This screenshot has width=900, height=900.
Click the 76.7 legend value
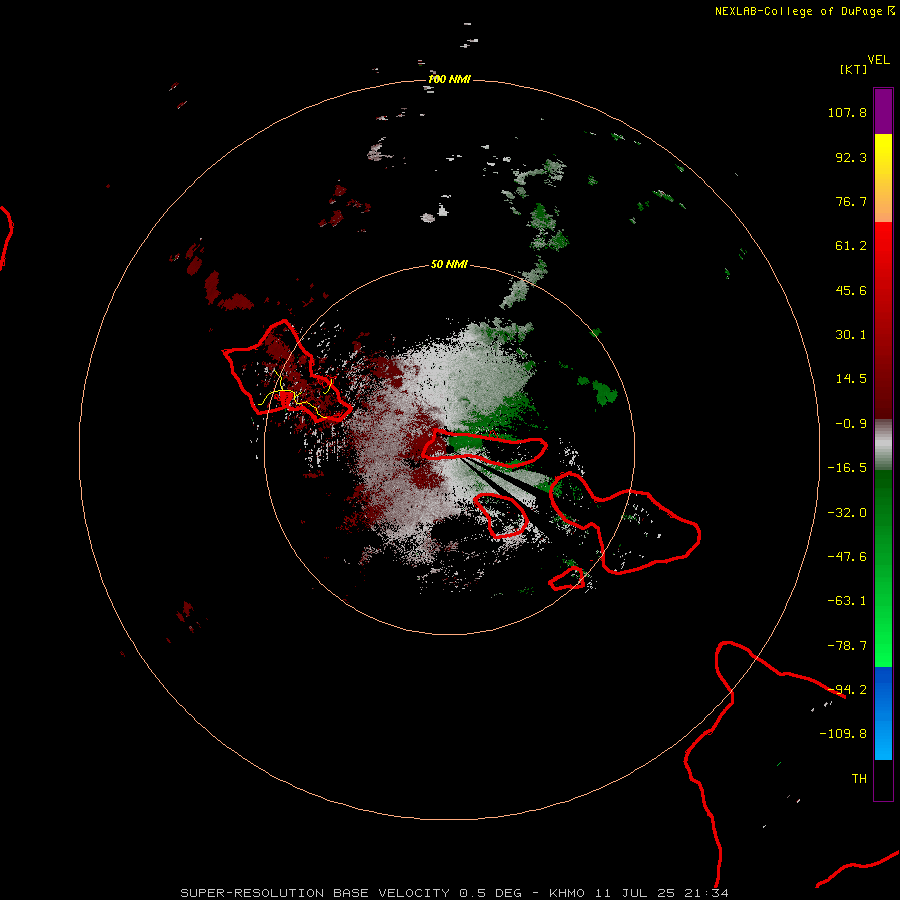[851, 201]
